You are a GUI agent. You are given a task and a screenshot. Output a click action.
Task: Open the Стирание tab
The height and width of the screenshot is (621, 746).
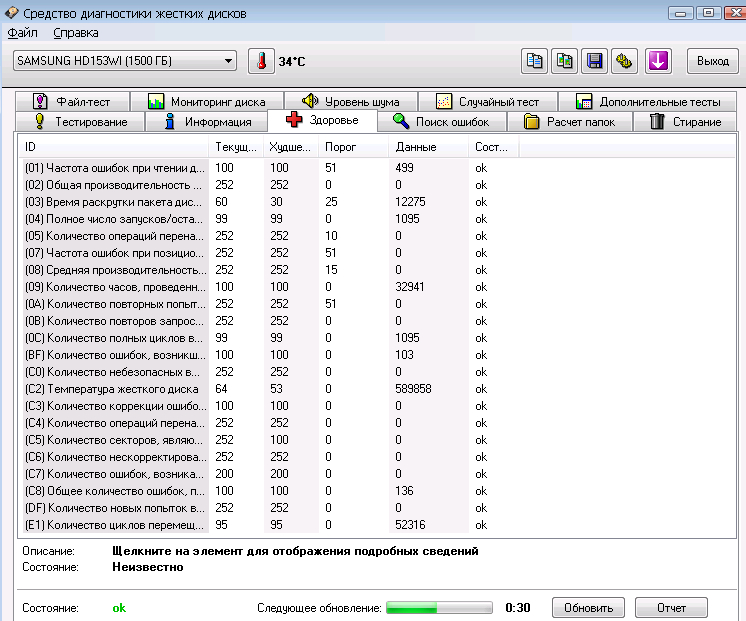click(x=685, y=122)
